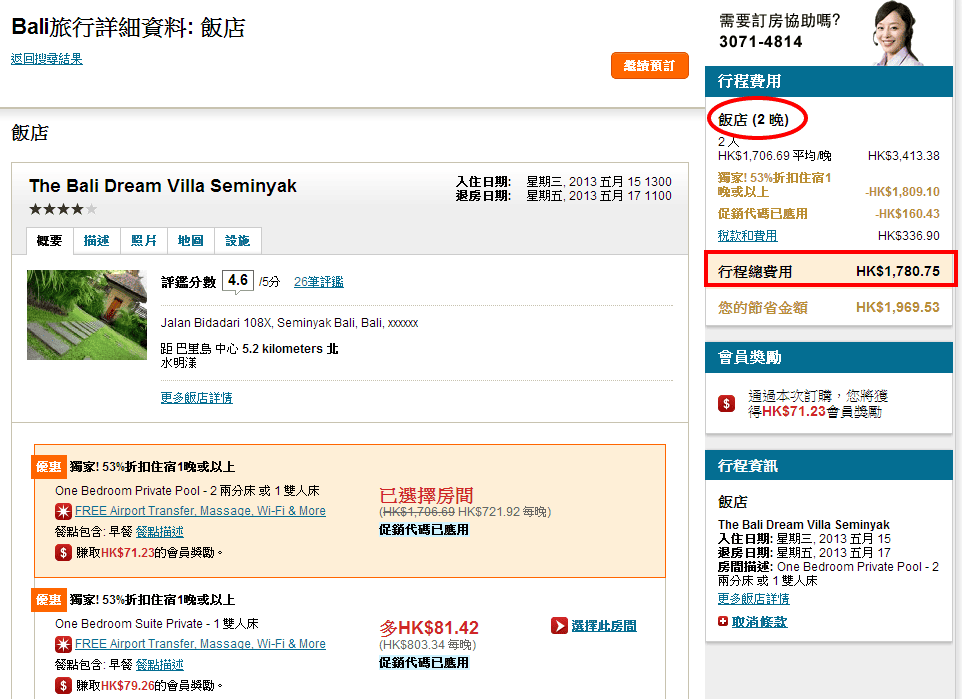Open the 照片 tab

coord(144,241)
